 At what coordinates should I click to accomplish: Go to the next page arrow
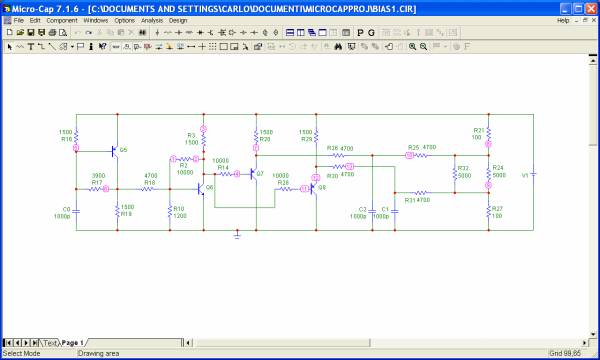click(x=26, y=343)
